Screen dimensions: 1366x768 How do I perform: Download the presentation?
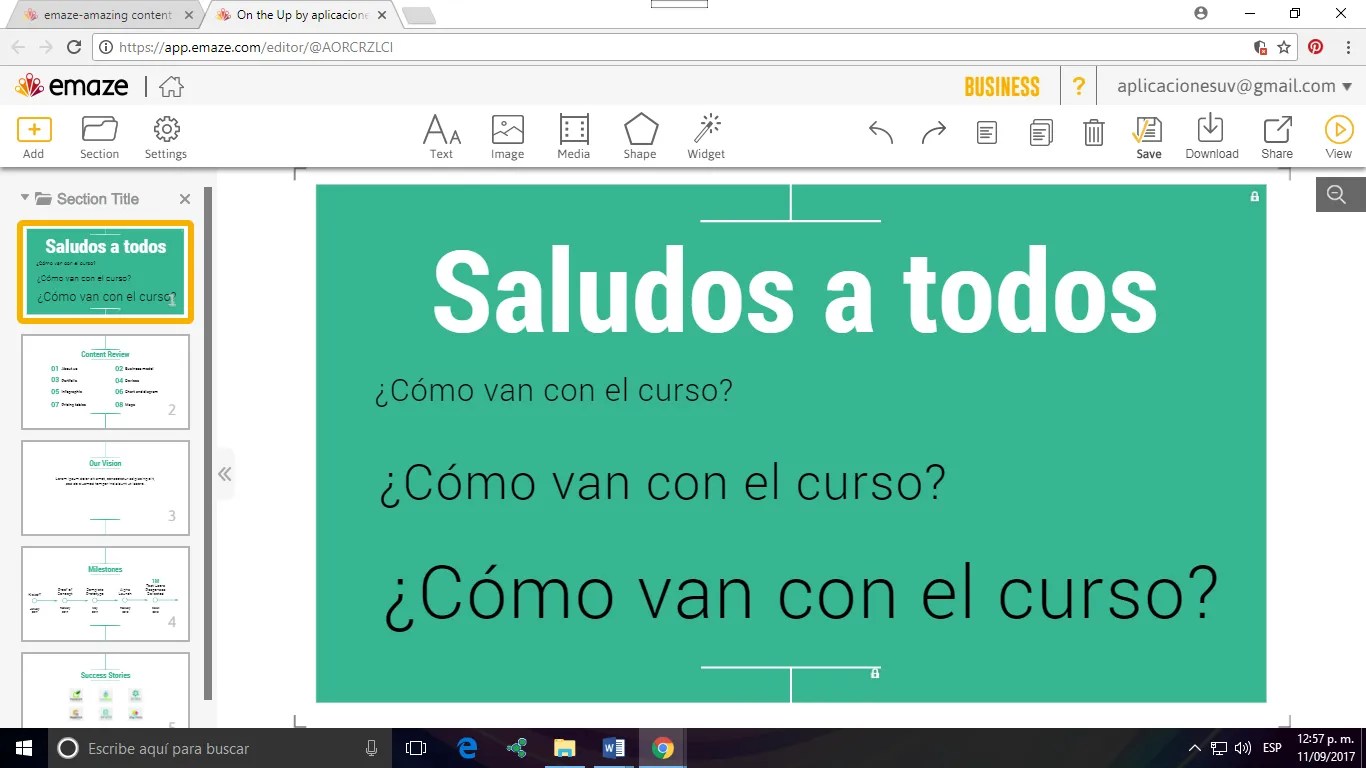coord(1212,137)
